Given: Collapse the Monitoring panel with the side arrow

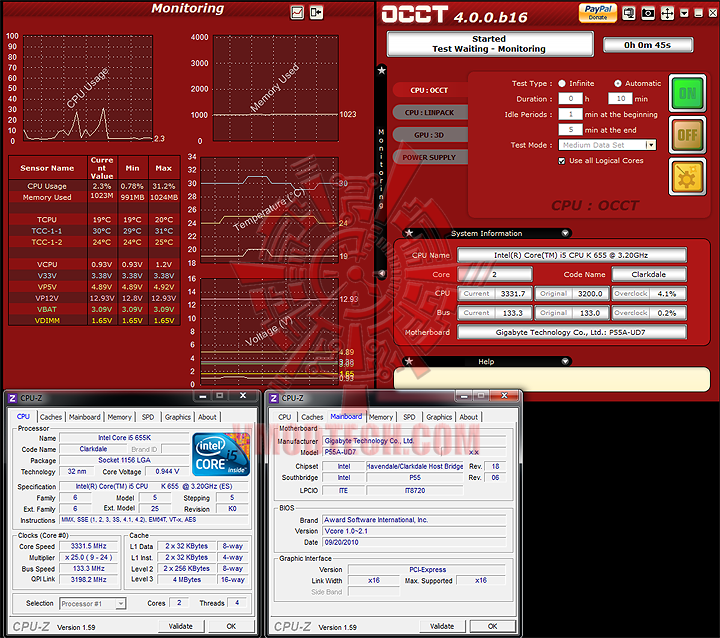Looking at the screenshot, I should pyautogui.click(x=382, y=273).
